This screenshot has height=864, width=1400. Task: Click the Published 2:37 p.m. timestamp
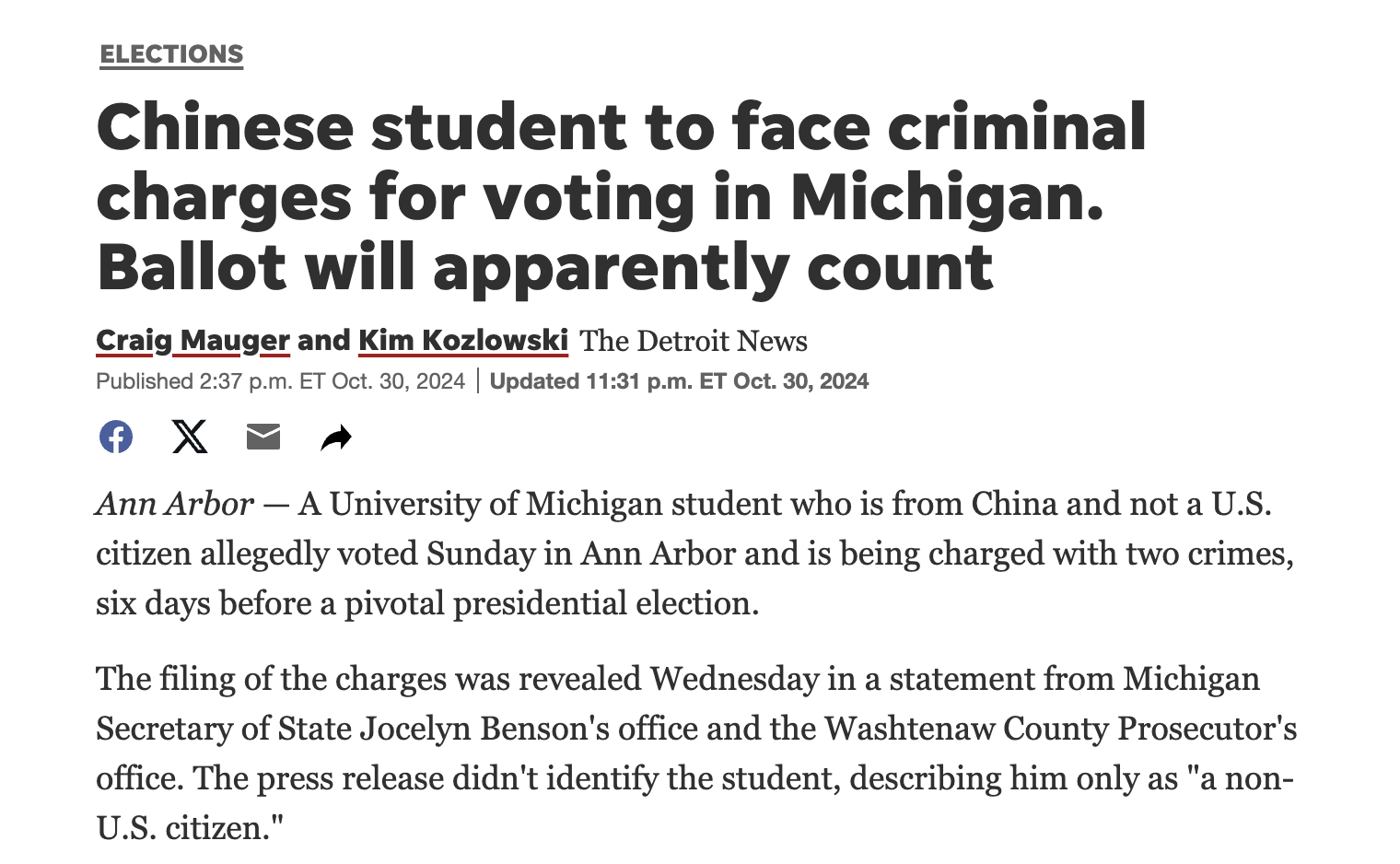tap(280, 381)
